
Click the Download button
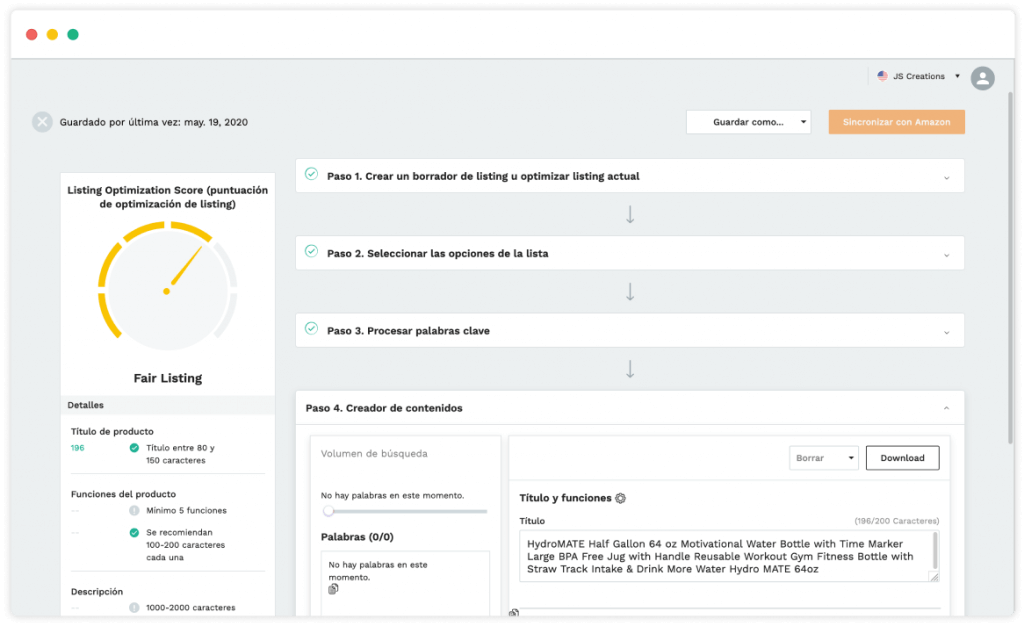point(903,458)
